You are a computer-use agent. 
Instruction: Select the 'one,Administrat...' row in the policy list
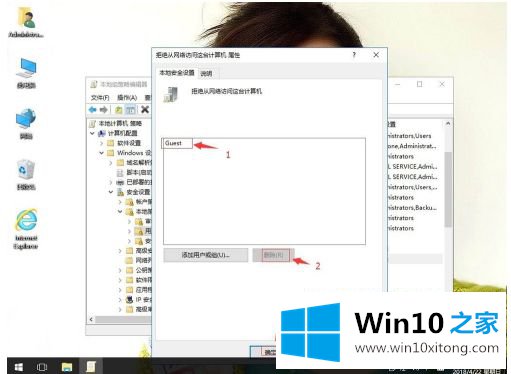click(412, 146)
